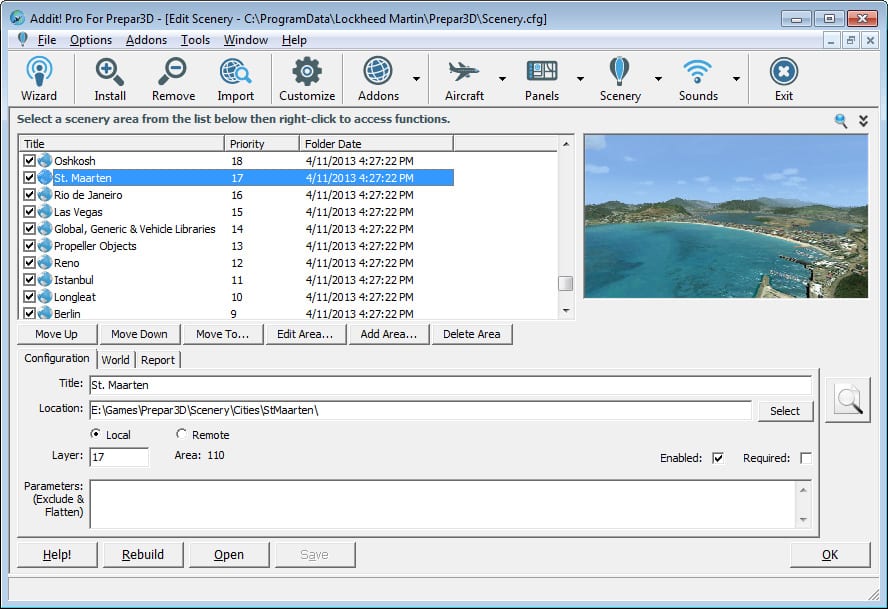Expand the Panels dropdown arrow

(x=580, y=79)
